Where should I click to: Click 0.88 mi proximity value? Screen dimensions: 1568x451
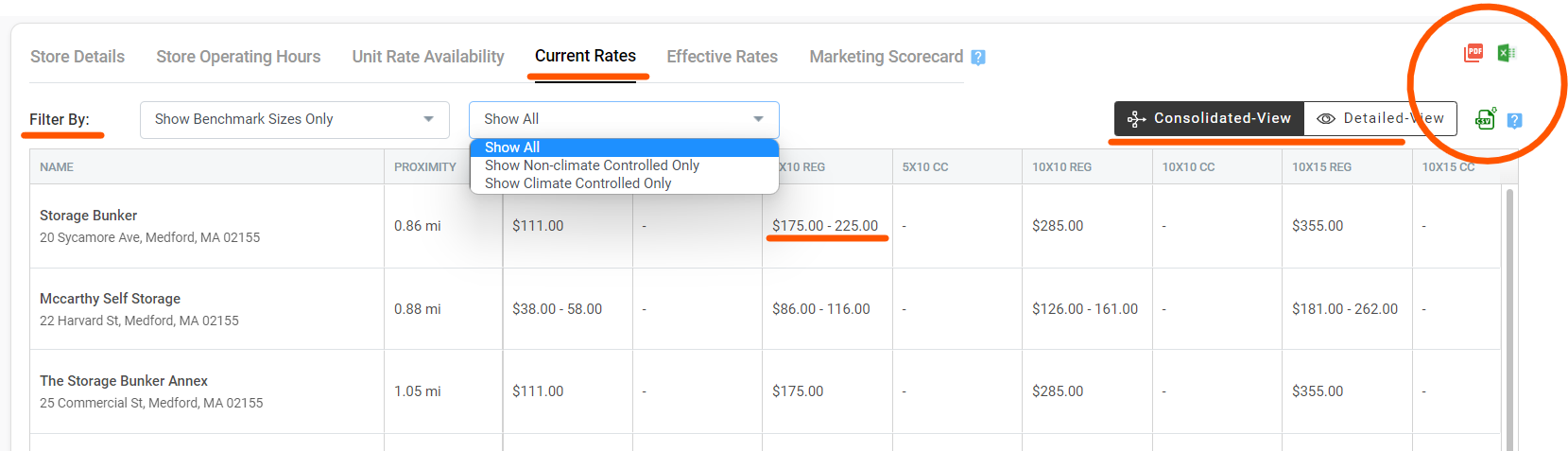[x=418, y=309]
